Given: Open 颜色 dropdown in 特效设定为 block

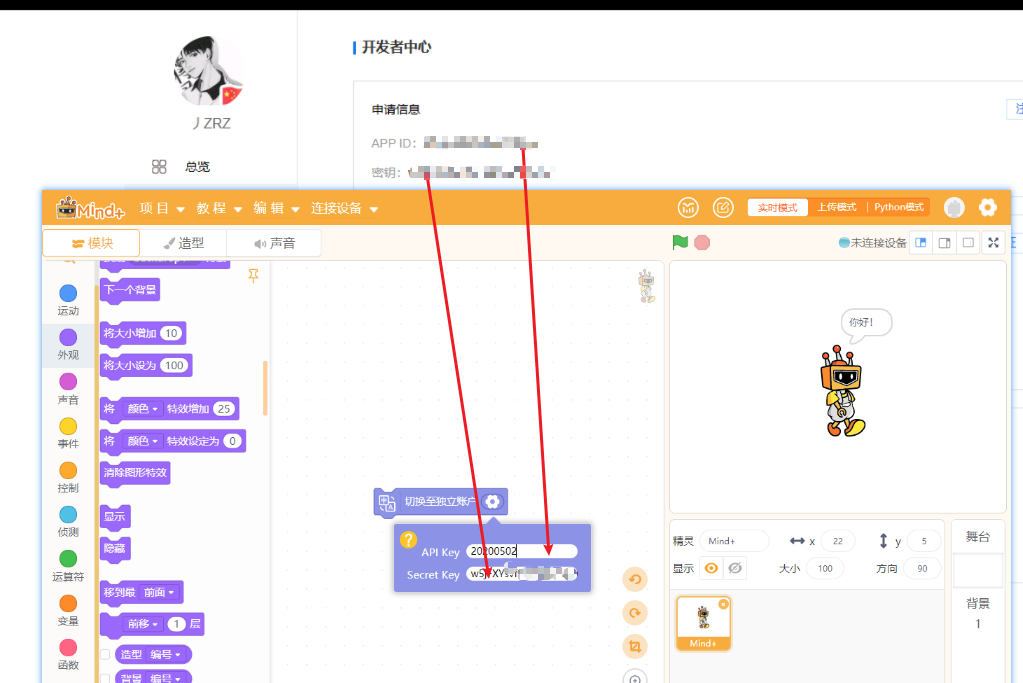Looking at the screenshot, I should pos(142,441).
